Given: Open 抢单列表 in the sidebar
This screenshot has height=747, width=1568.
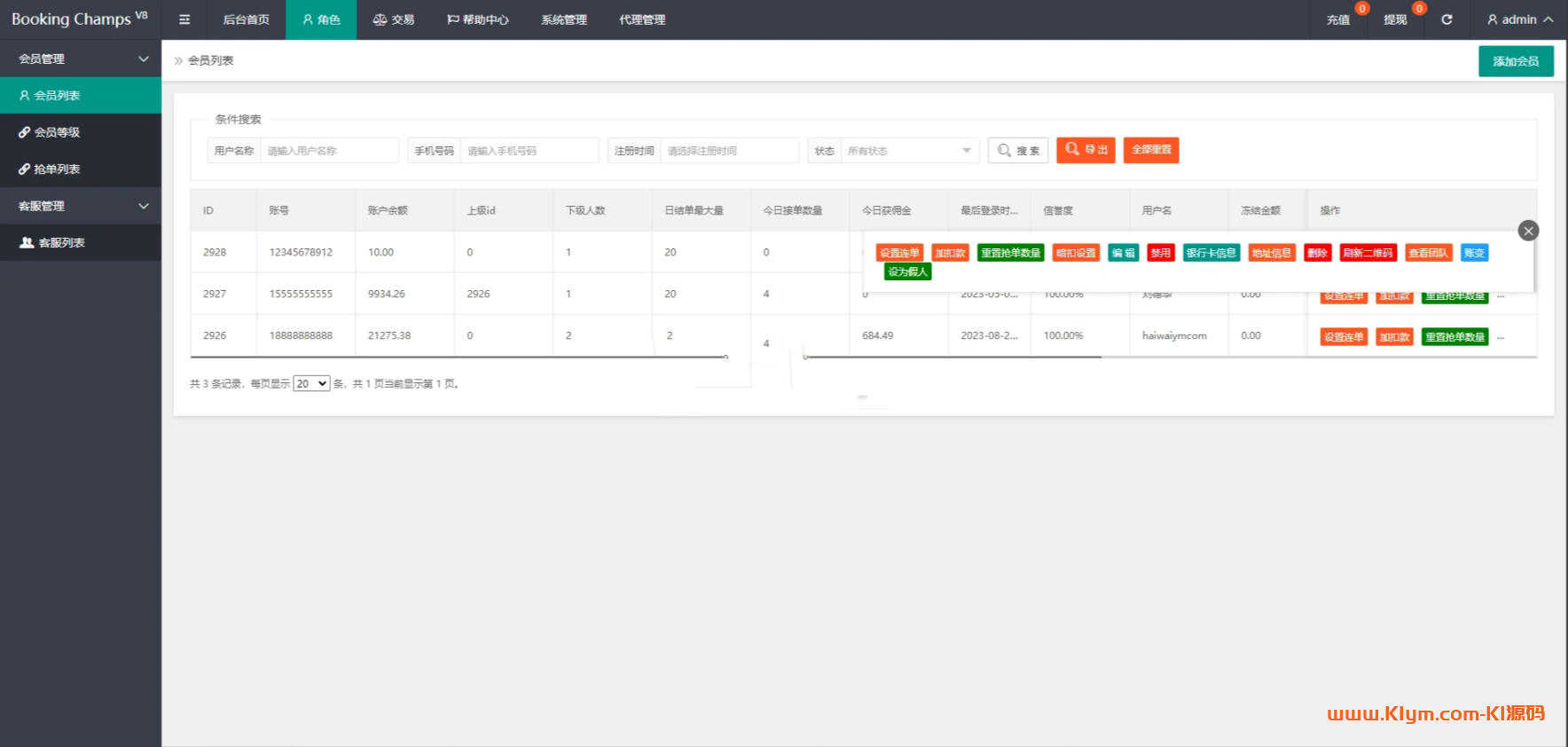Looking at the screenshot, I should click(57, 169).
